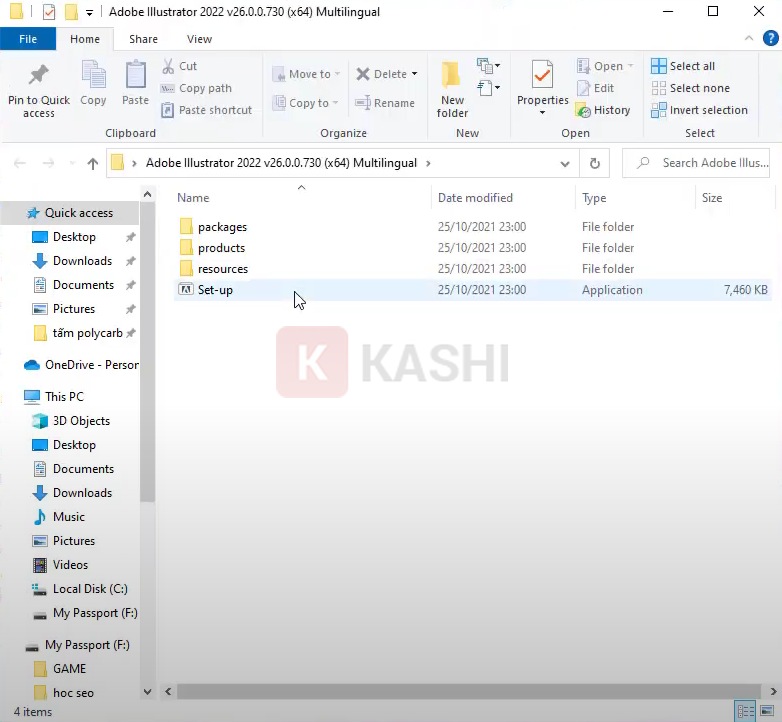Sort by the Type column header
The height and width of the screenshot is (722, 782).
click(x=594, y=198)
